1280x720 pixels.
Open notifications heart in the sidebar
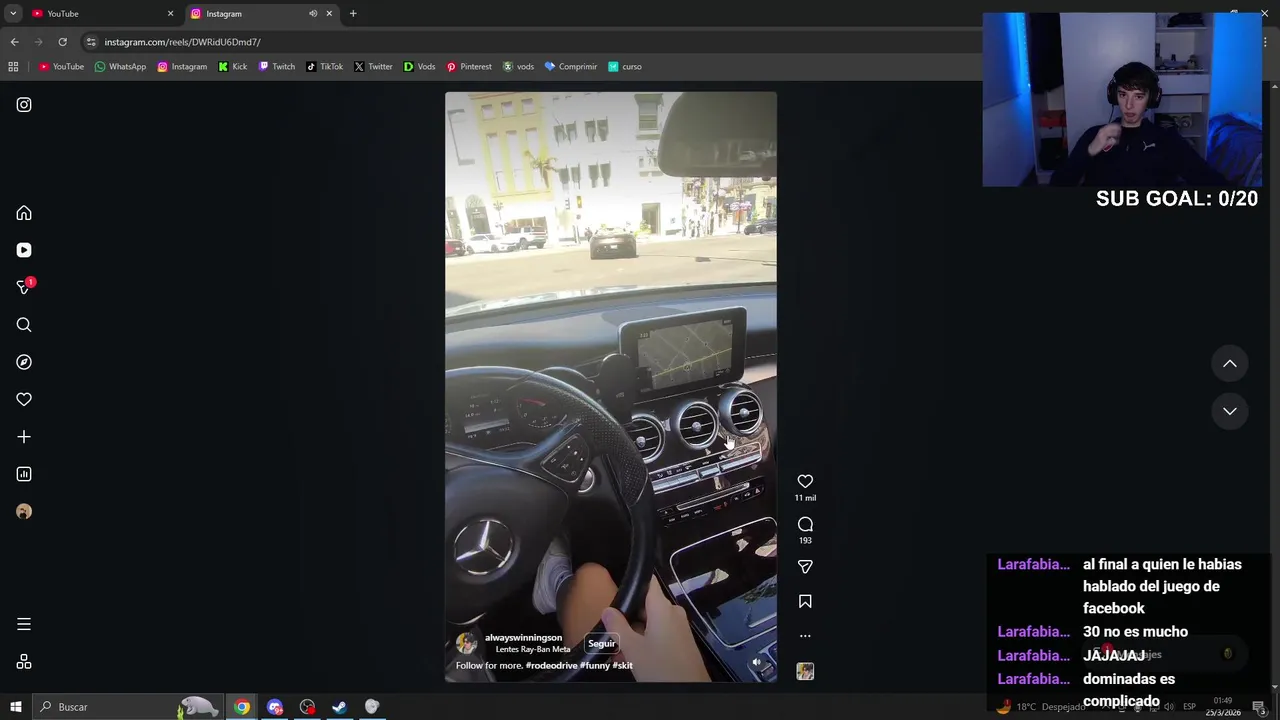click(x=24, y=399)
